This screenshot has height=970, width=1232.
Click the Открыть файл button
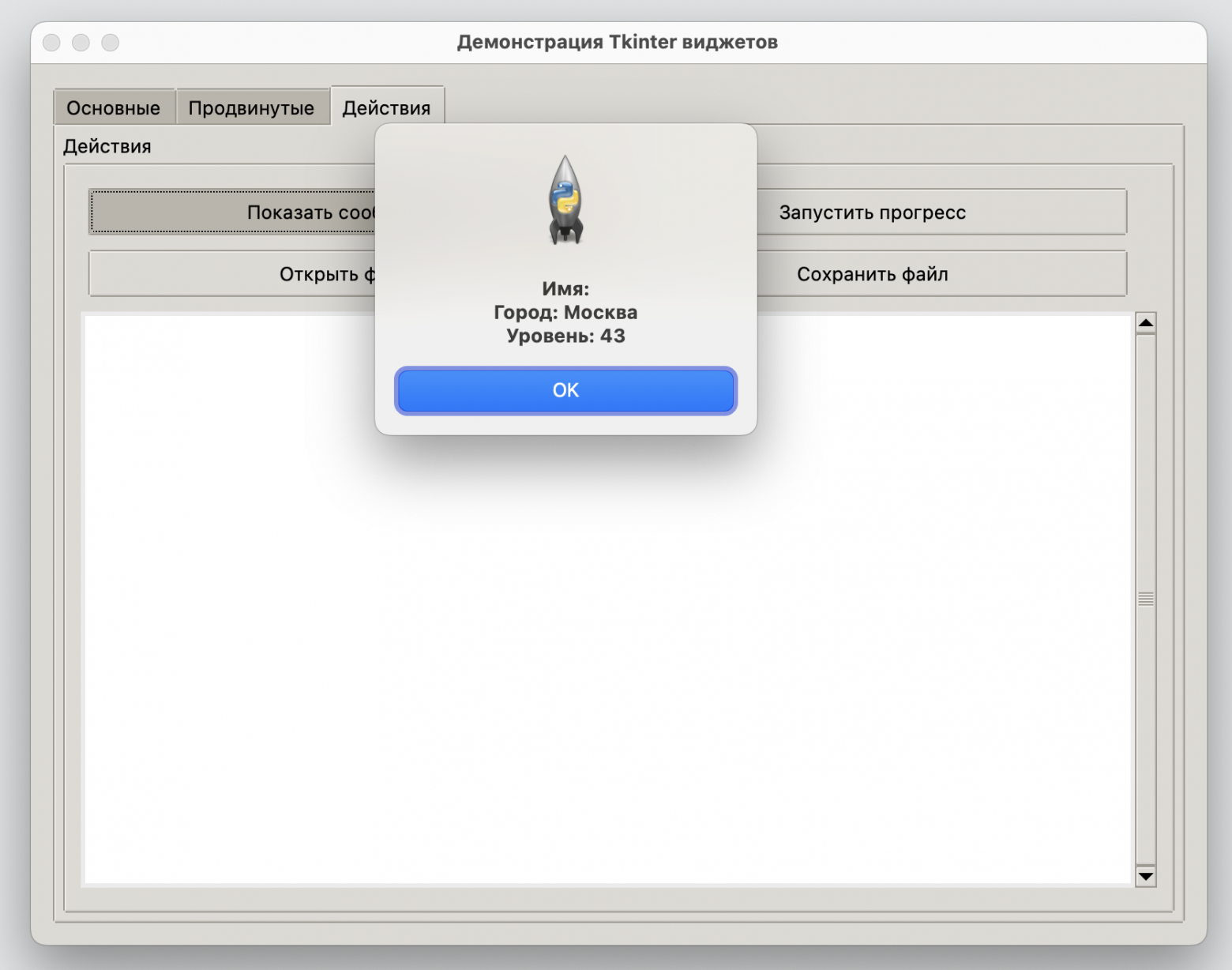232,274
